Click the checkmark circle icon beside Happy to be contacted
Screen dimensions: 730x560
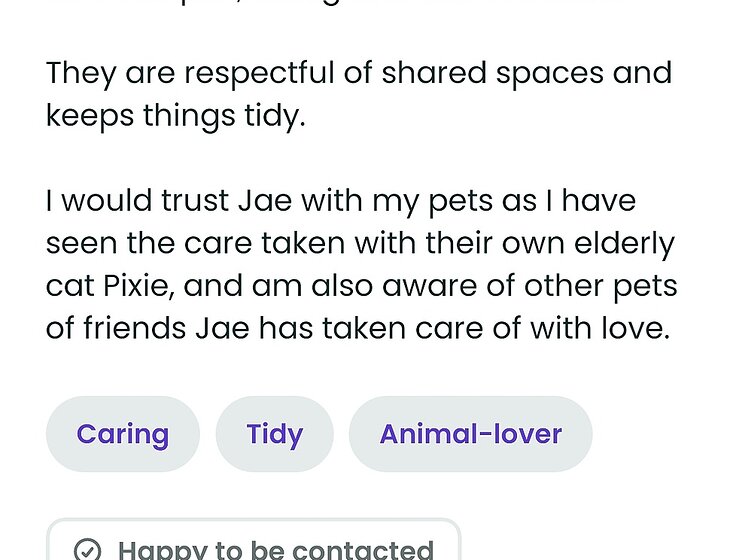click(88, 549)
